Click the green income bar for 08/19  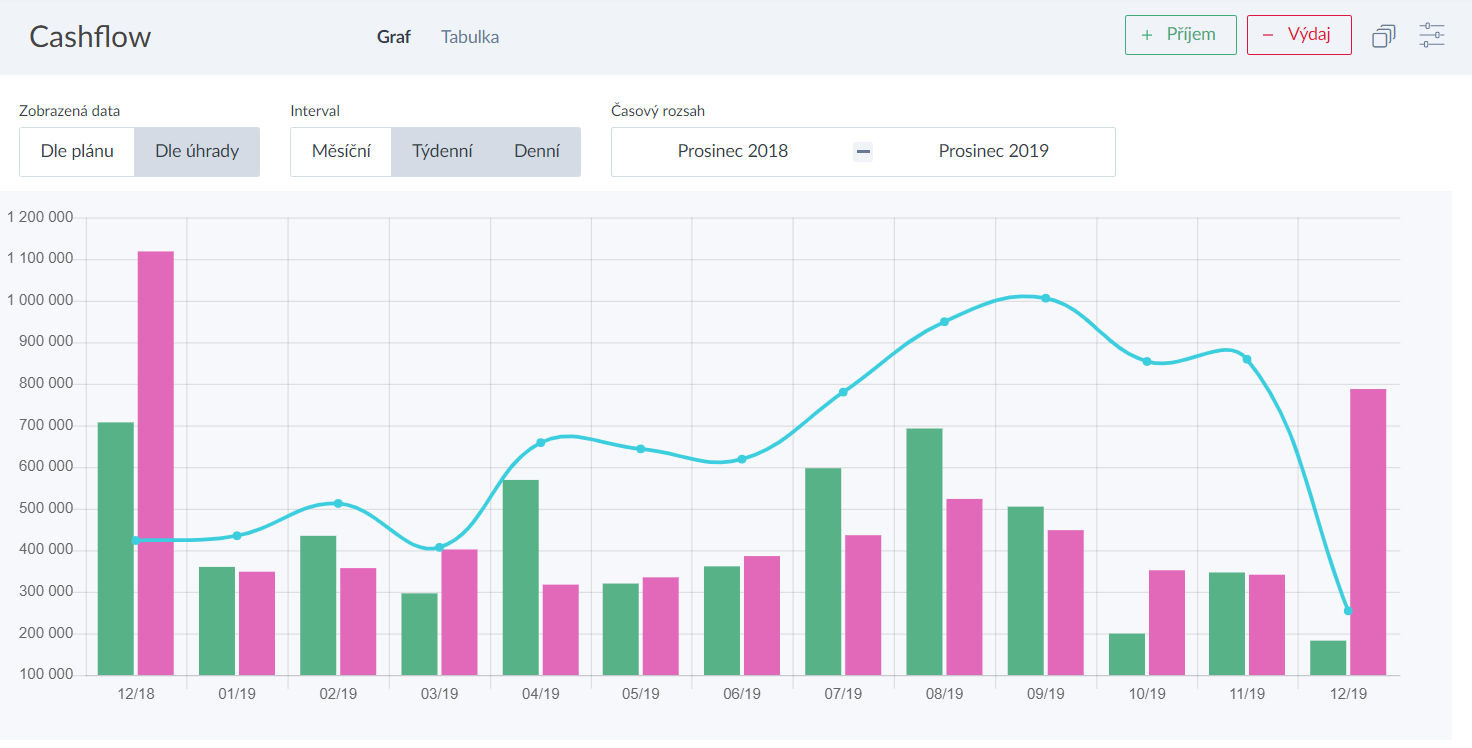point(924,550)
